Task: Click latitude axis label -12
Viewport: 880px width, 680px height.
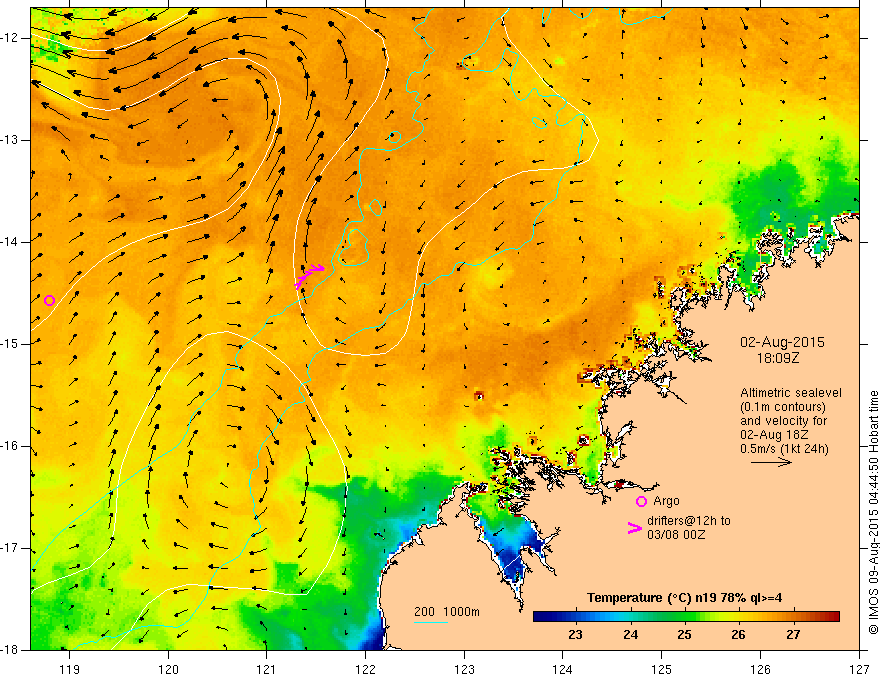Action: click(x=10, y=38)
